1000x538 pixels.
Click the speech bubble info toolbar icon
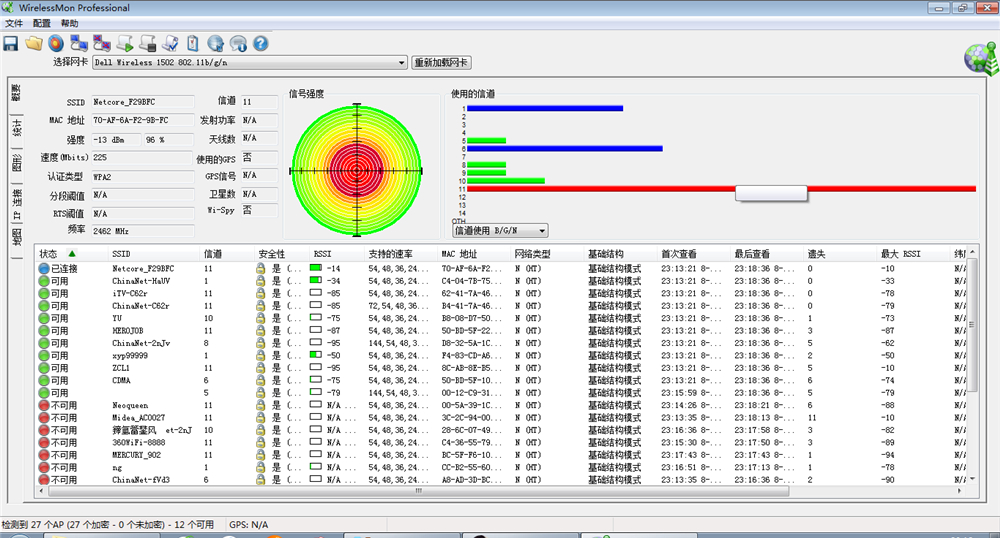coord(238,43)
